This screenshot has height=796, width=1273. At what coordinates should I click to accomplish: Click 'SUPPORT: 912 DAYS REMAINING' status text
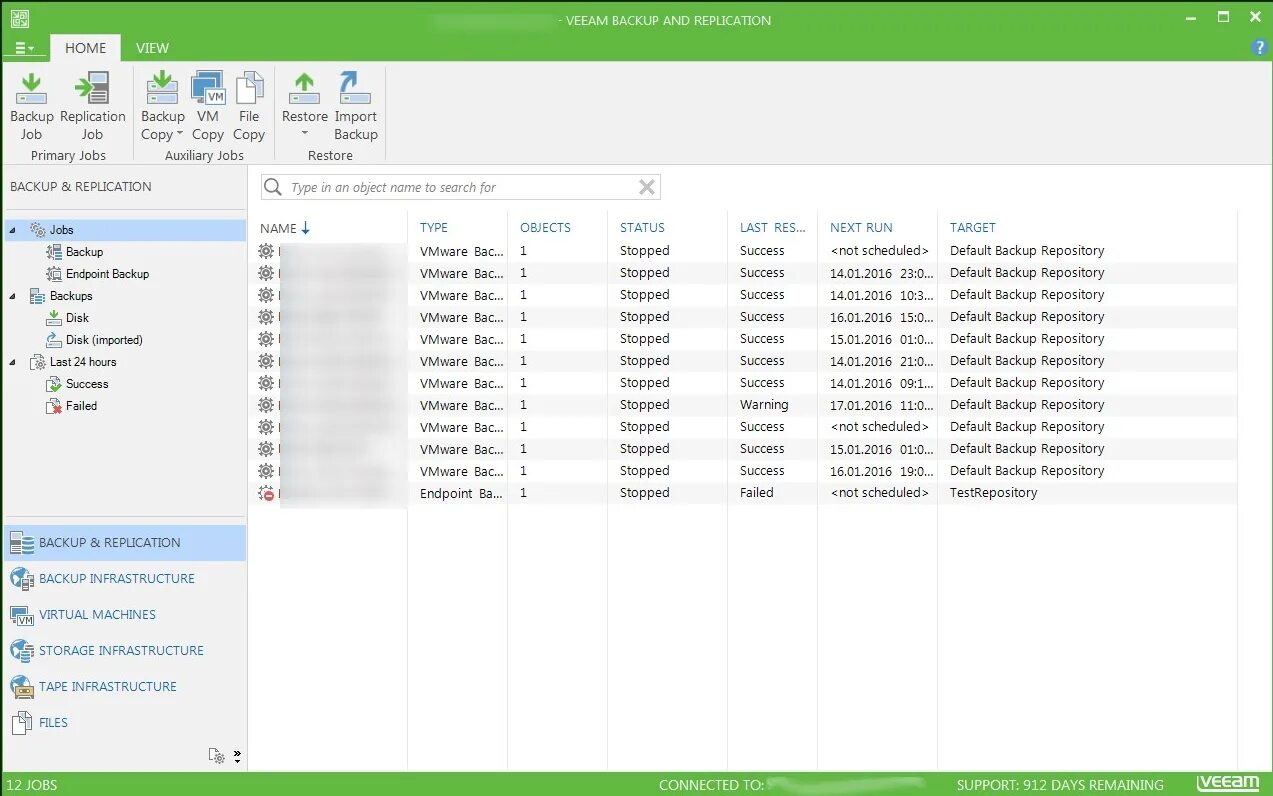[x=1060, y=785]
